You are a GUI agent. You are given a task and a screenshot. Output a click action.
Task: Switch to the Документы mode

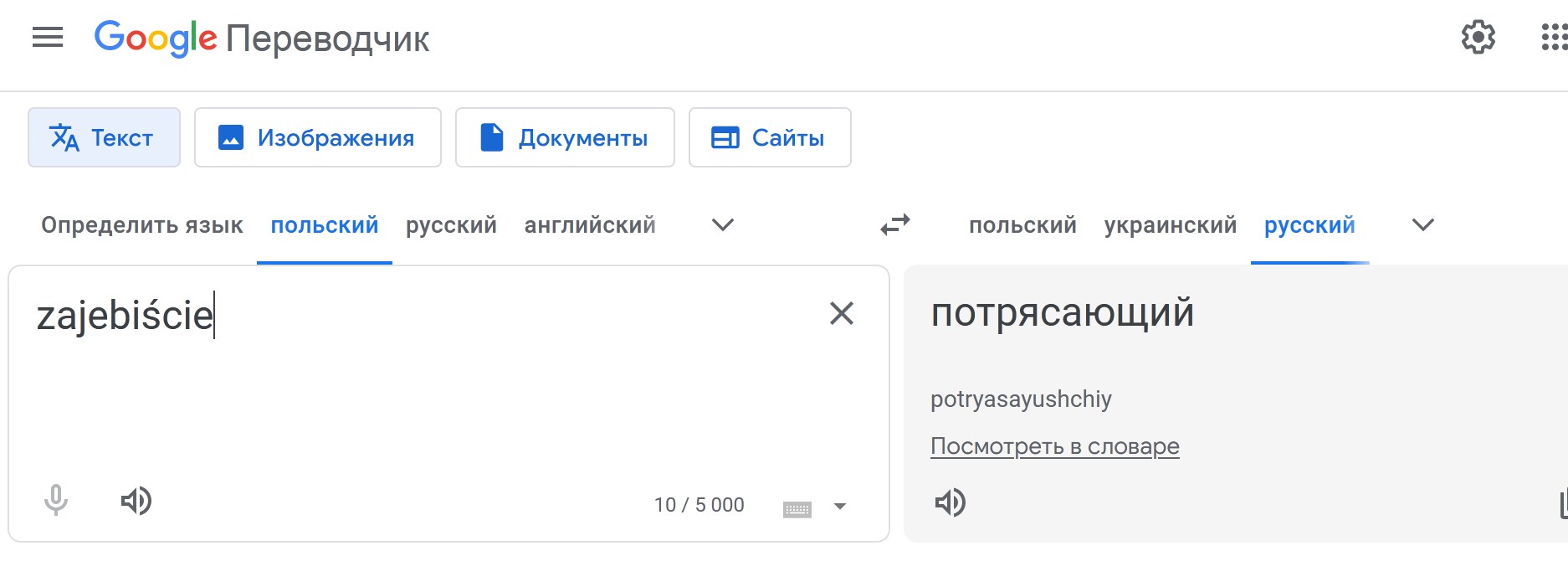tap(565, 137)
